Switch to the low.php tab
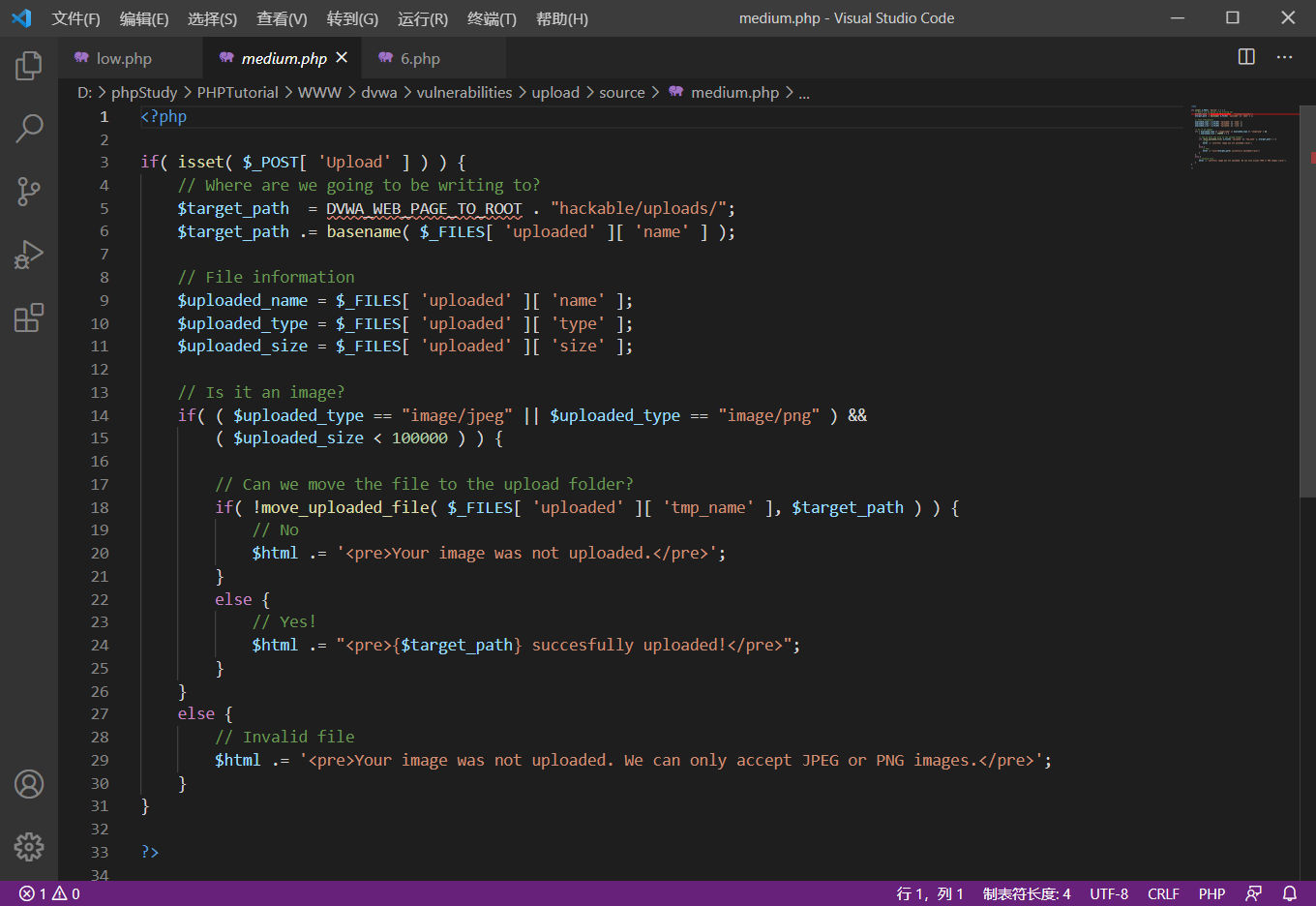 click(x=124, y=59)
